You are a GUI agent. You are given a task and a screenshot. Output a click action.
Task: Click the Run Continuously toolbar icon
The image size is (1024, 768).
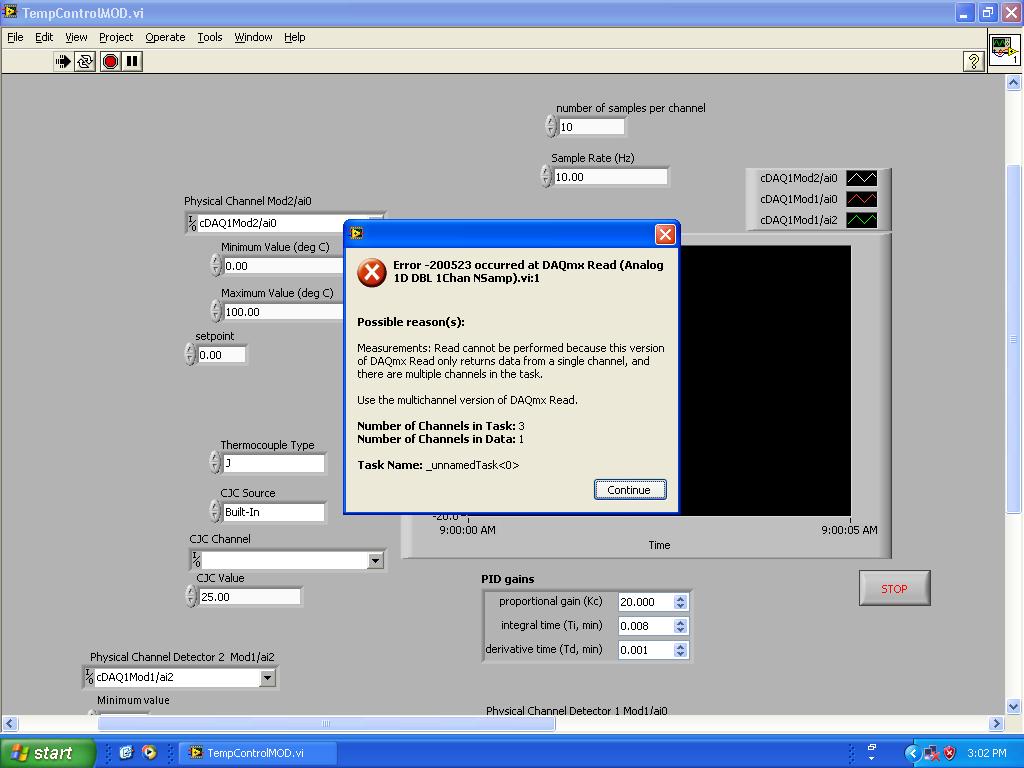point(85,61)
